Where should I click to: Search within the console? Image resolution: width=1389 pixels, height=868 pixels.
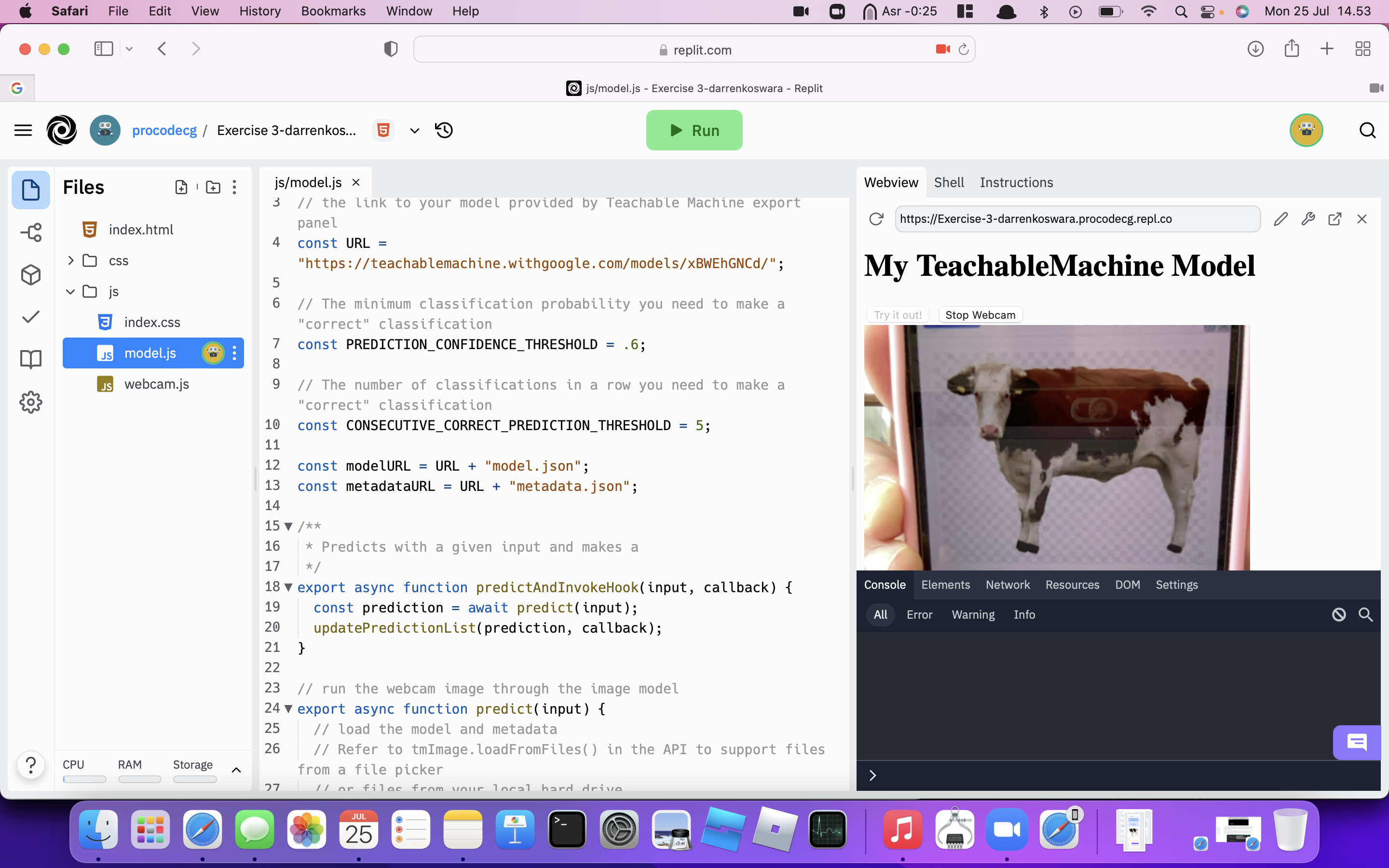pos(1365,615)
